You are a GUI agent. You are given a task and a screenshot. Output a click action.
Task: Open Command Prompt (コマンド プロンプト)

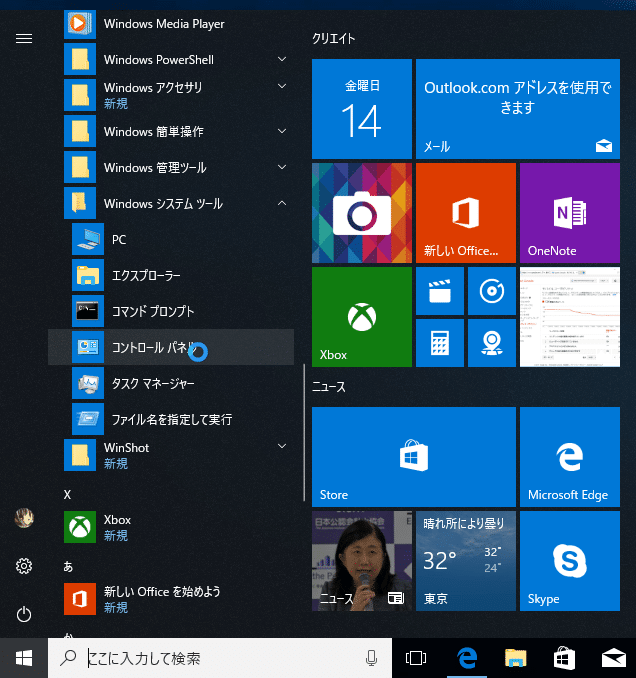(171, 311)
